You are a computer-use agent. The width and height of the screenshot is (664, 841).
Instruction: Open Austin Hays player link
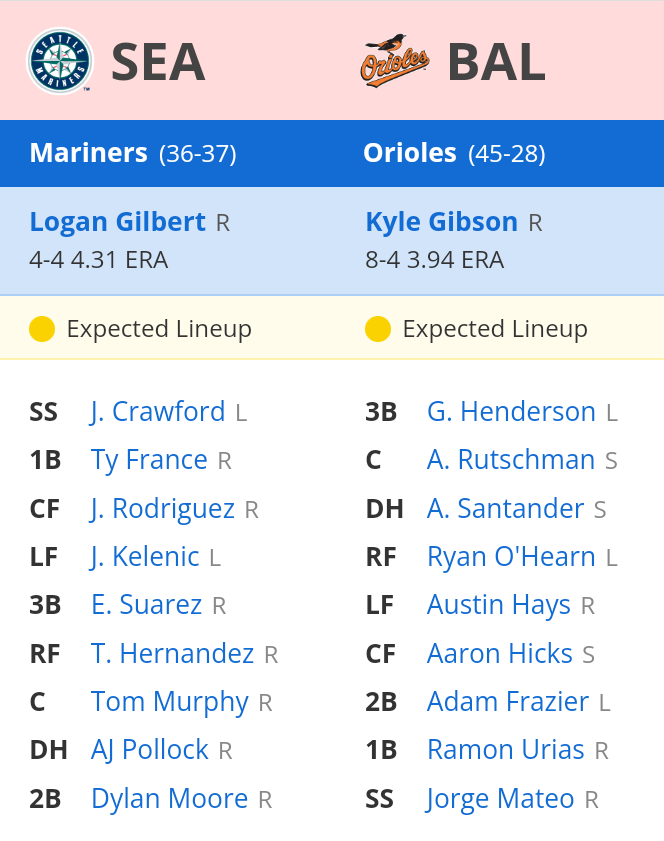pyautogui.click(x=498, y=605)
